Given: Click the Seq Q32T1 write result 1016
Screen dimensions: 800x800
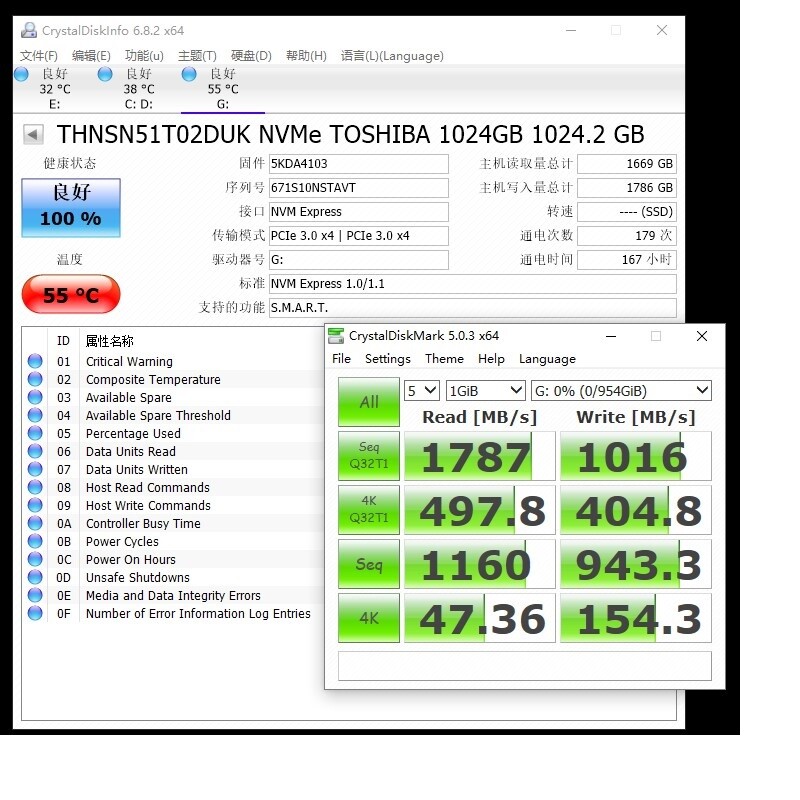Looking at the screenshot, I should 636,456.
